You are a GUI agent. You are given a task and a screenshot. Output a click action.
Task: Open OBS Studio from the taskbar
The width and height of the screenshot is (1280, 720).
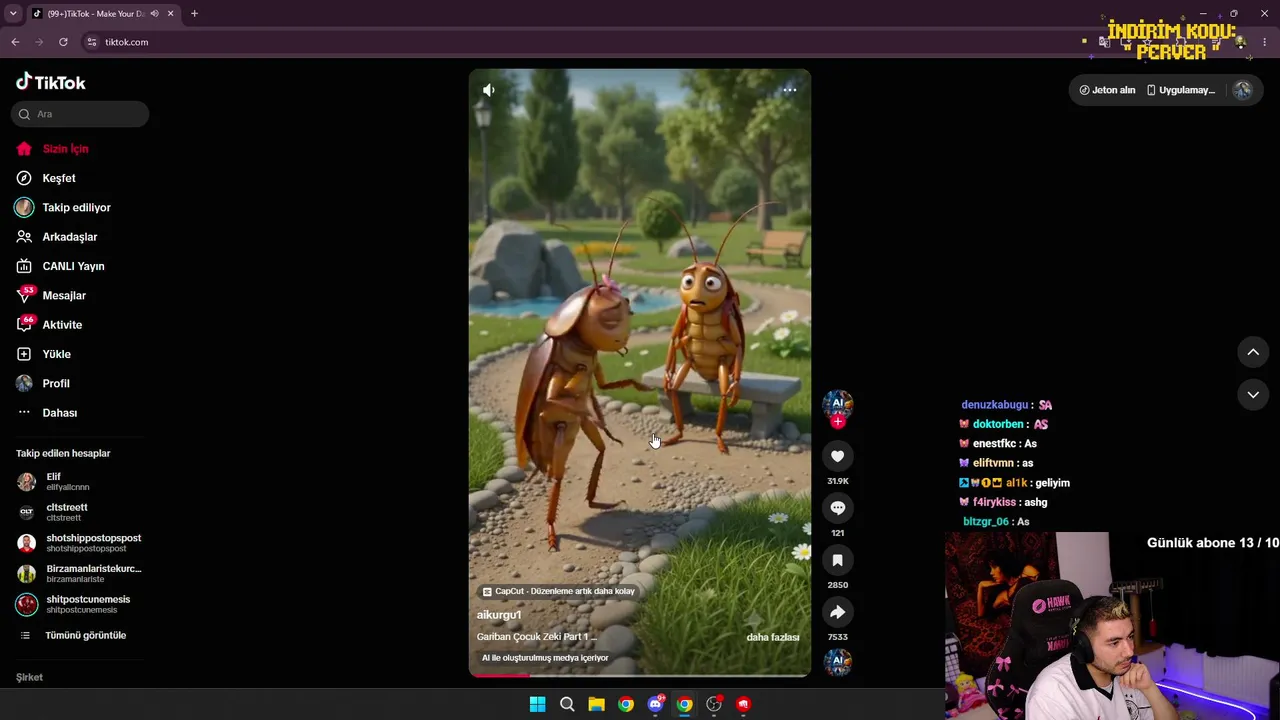click(x=714, y=704)
